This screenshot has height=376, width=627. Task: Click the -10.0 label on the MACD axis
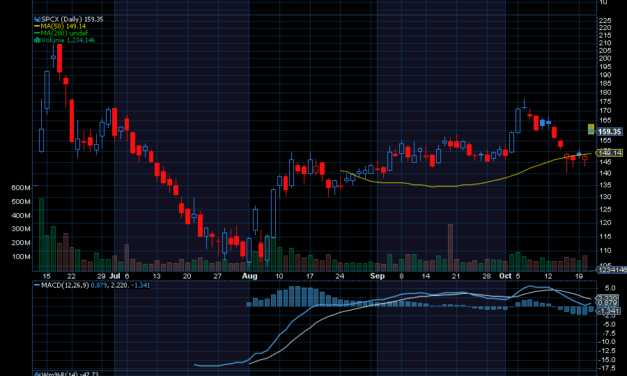[607, 342]
